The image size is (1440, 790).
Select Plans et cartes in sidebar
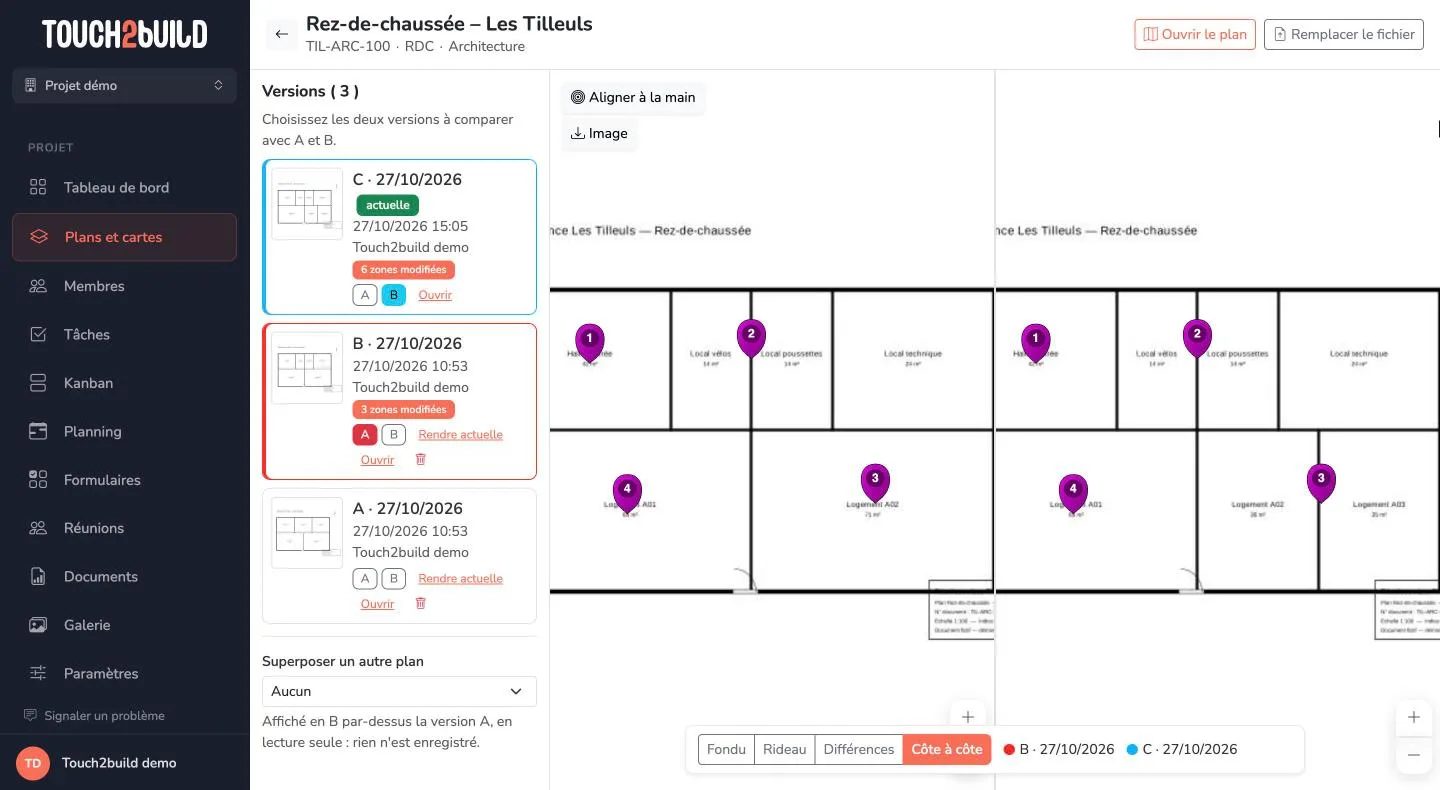pos(124,237)
